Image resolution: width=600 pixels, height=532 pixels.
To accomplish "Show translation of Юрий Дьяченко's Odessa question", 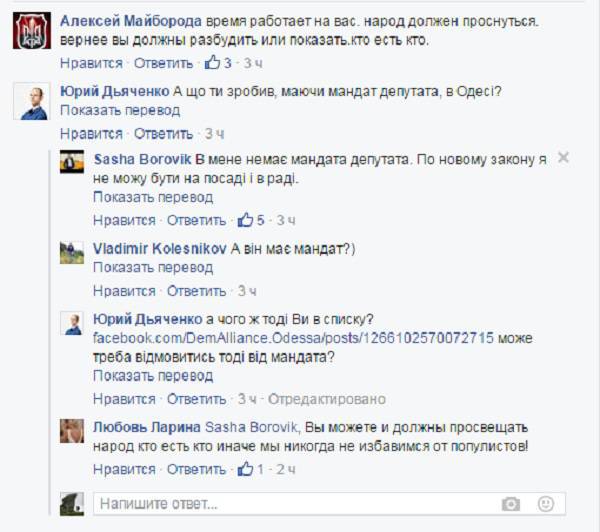I will 120,111.
